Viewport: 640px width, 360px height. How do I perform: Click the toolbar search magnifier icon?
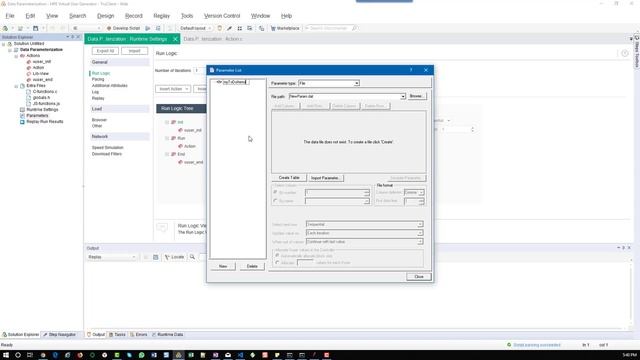coord(354,28)
